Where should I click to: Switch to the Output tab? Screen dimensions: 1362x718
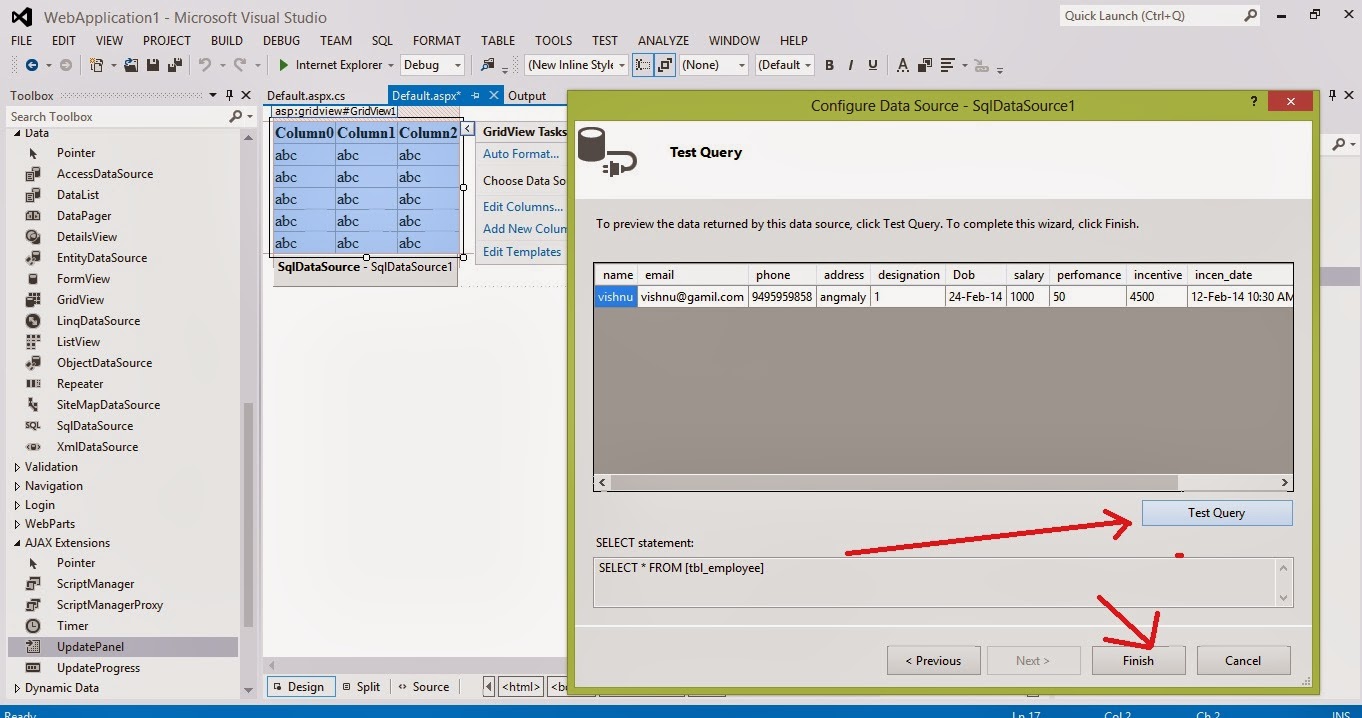pyautogui.click(x=527, y=95)
